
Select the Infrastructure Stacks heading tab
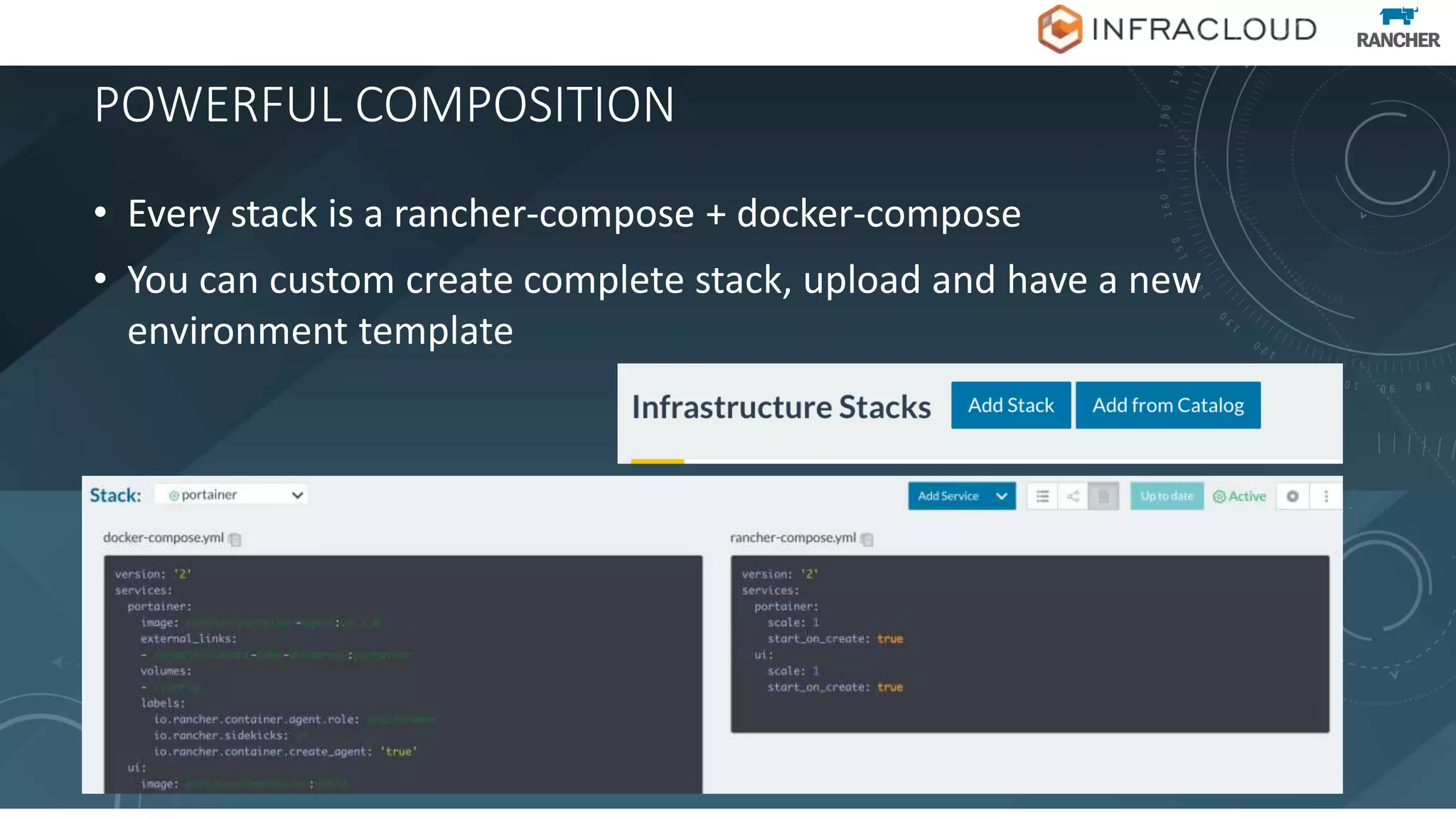point(781,407)
